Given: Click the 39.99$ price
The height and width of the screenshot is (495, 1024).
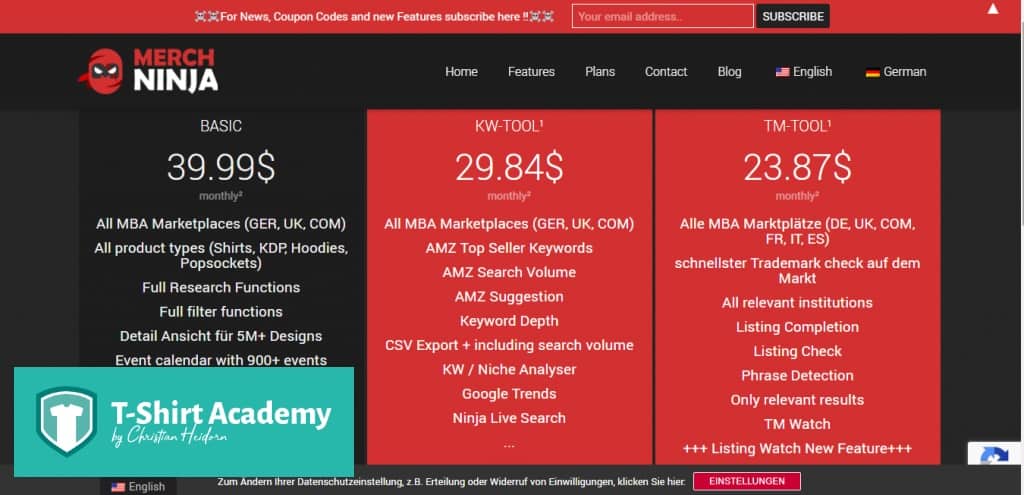Looking at the screenshot, I should [x=221, y=167].
